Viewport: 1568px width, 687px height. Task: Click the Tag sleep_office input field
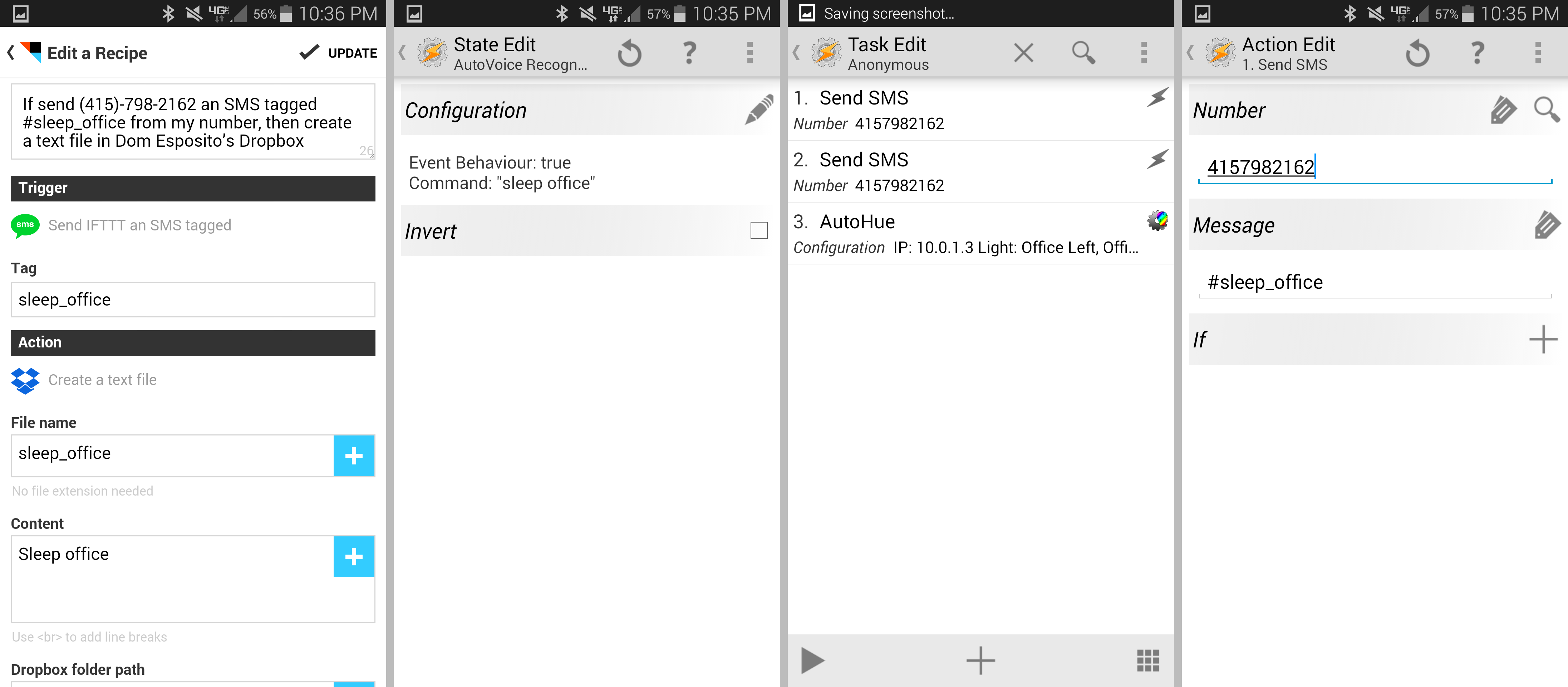(192, 299)
